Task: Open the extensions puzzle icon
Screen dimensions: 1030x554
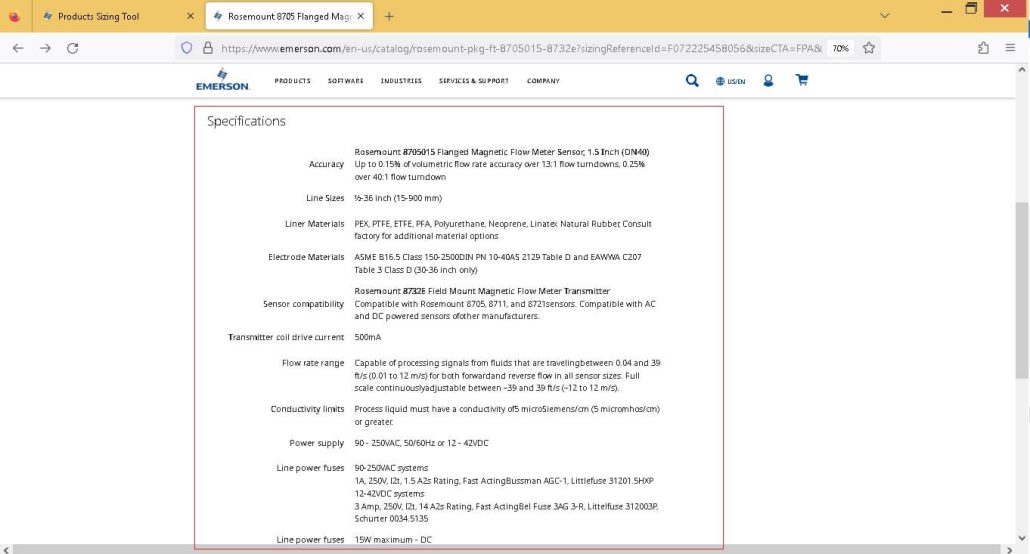Action: [983, 48]
